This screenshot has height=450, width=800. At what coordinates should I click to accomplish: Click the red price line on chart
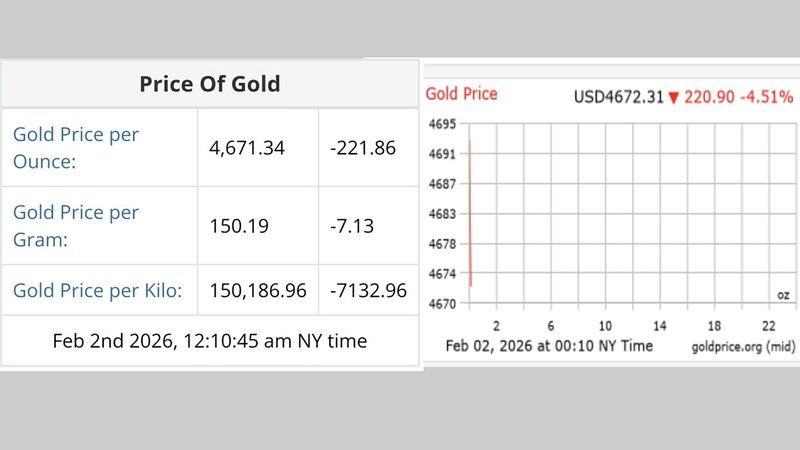[470, 213]
